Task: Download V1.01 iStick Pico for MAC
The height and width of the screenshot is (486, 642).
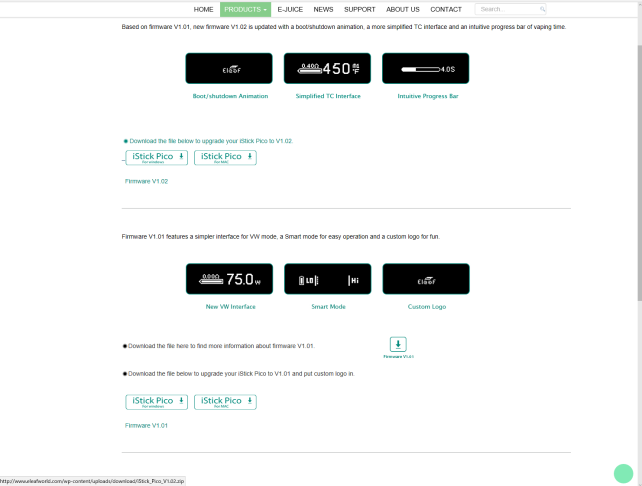Action: [x=225, y=402]
